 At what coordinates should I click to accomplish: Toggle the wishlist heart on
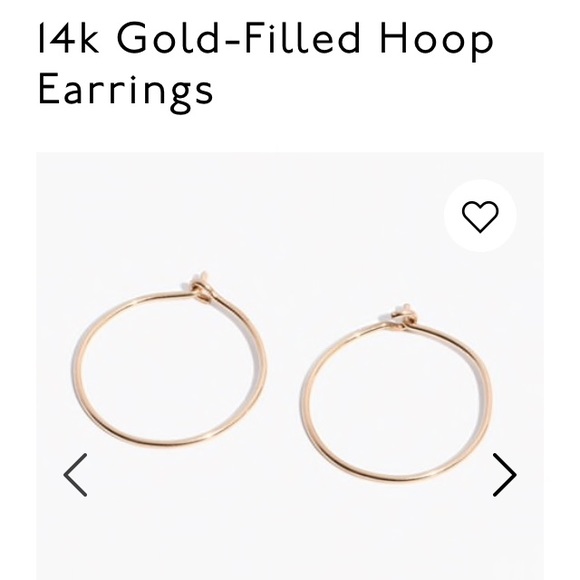pyautogui.click(x=480, y=216)
